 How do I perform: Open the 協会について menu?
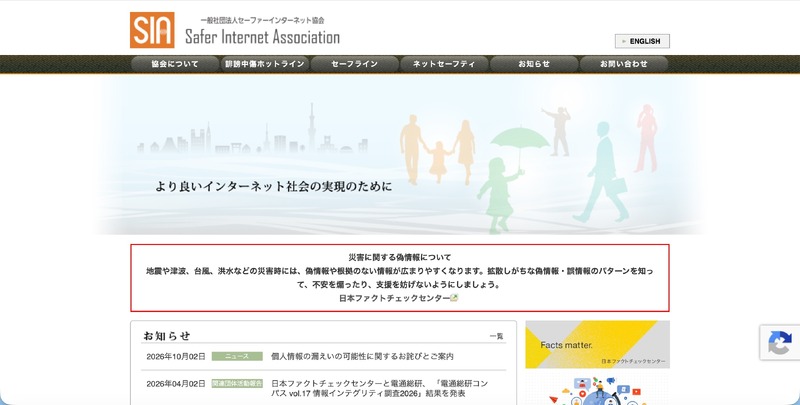point(175,64)
